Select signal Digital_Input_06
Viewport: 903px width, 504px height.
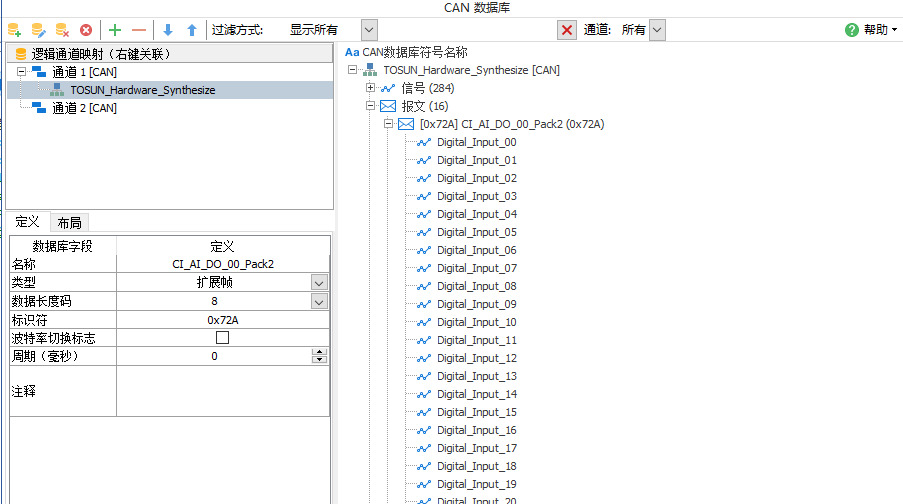click(476, 250)
